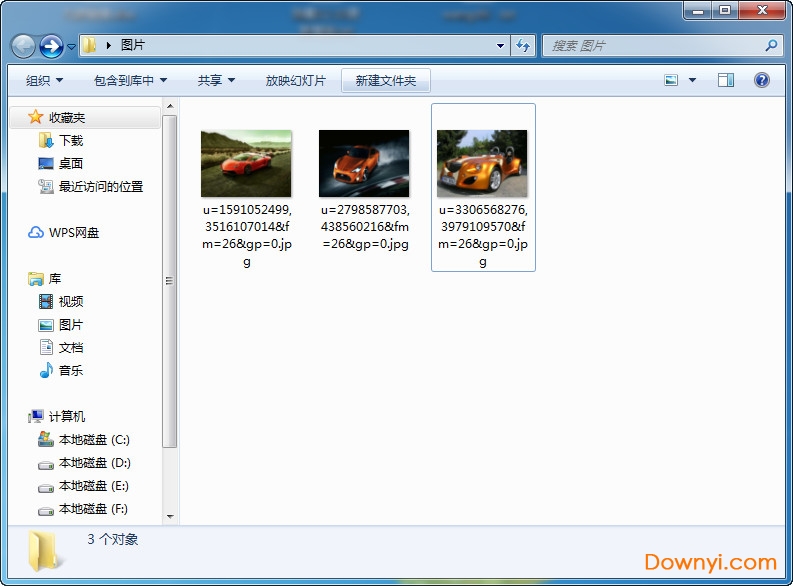
Task: Open the 共享 menu
Action: point(216,80)
